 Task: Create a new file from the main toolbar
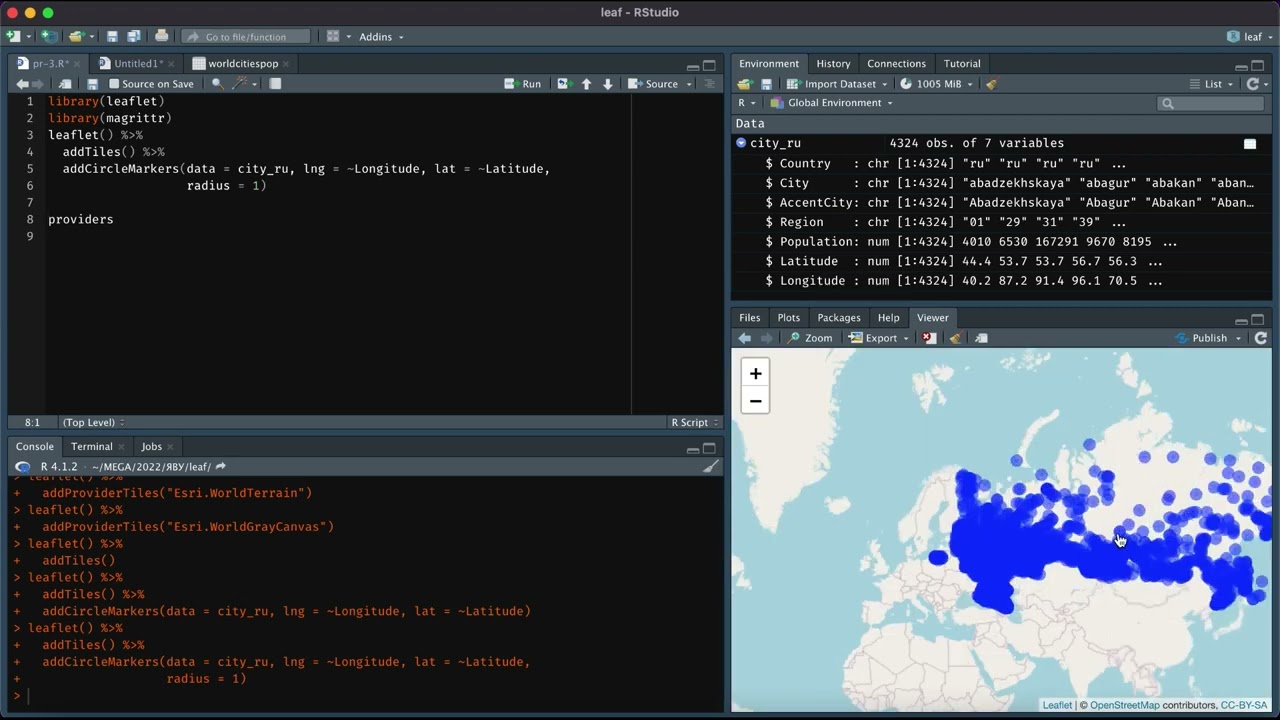[13, 37]
